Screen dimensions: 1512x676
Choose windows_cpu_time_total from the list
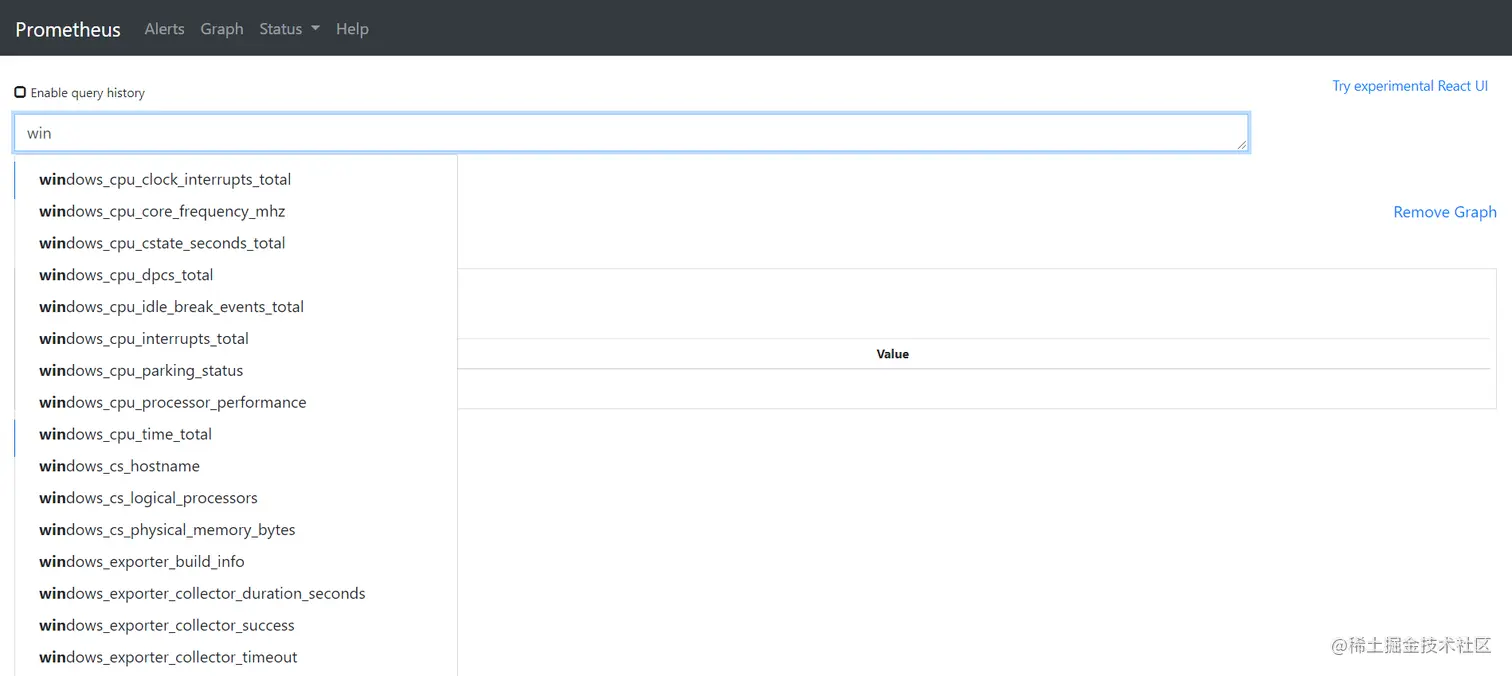click(237, 435)
